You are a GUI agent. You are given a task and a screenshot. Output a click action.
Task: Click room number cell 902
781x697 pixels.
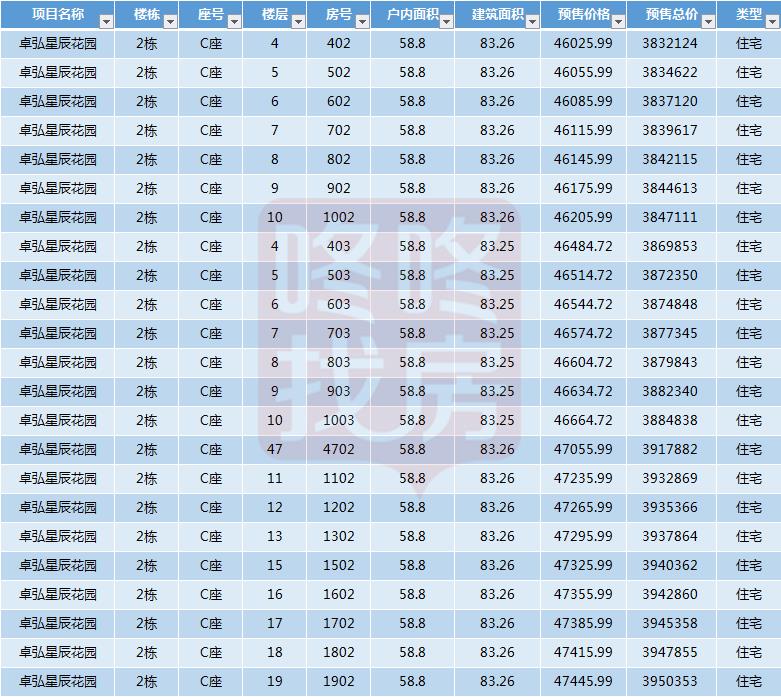(339, 188)
